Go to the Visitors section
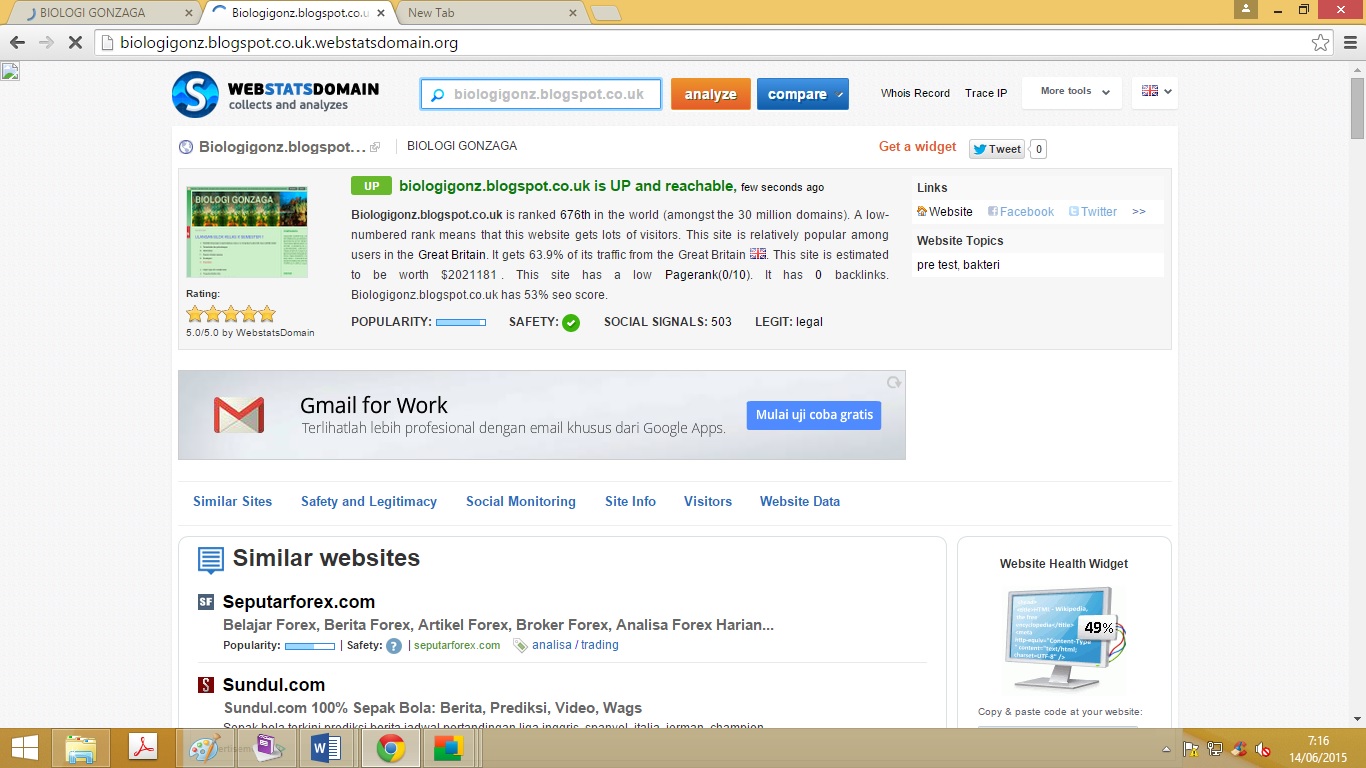This screenshot has height=768, width=1366. 708,502
